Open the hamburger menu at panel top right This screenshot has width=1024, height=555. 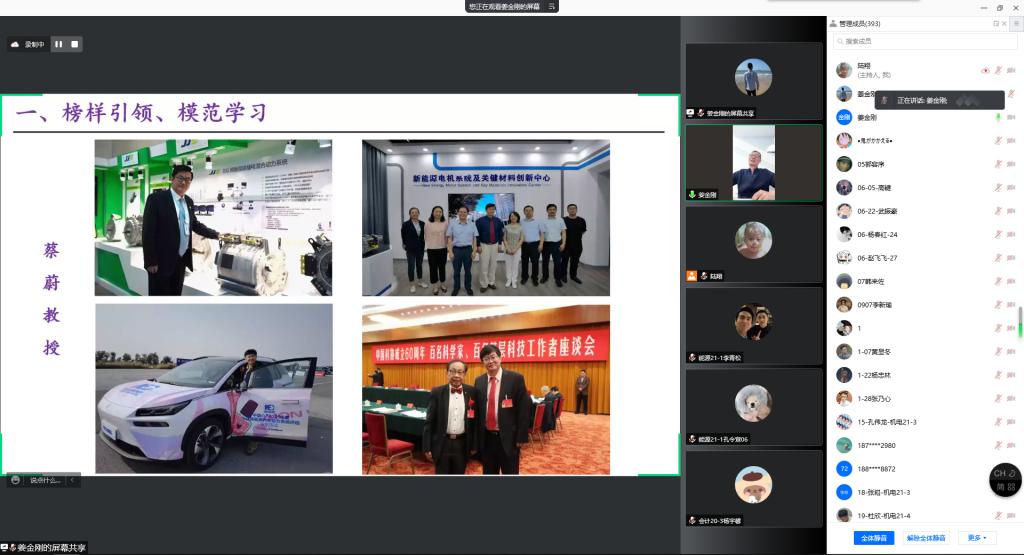[x=1016, y=23]
